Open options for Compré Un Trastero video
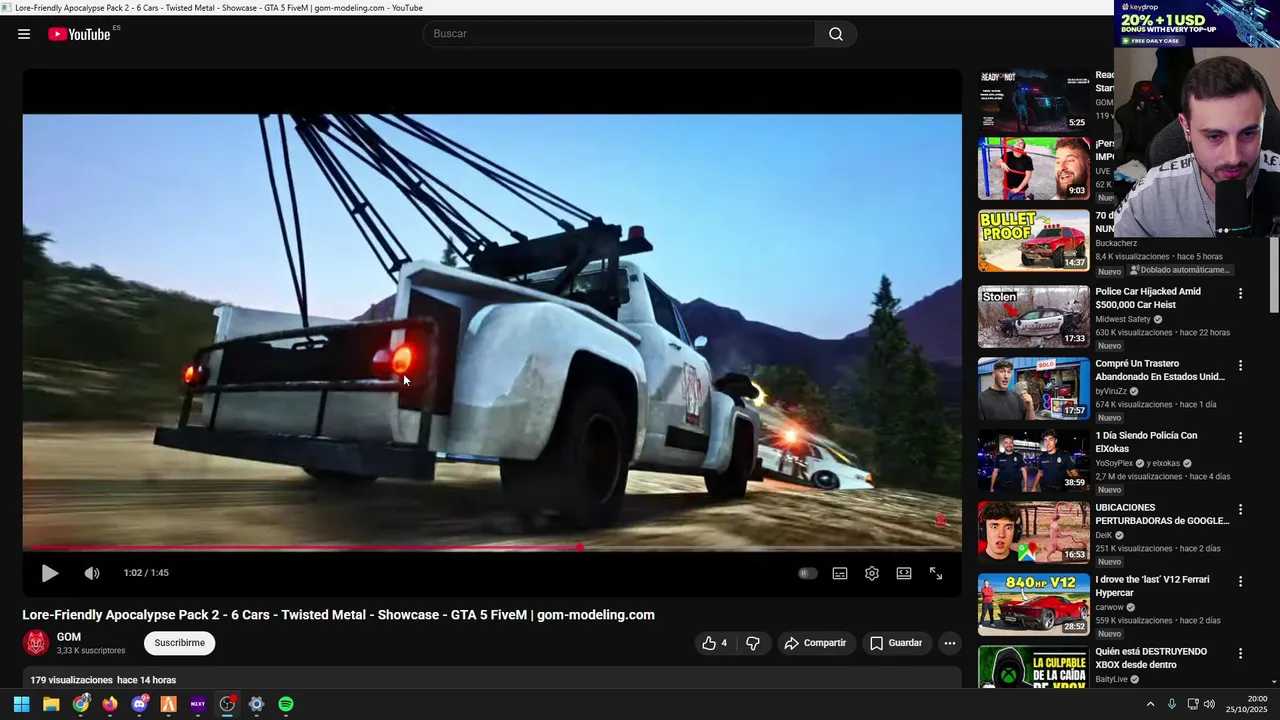The width and height of the screenshot is (1280, 720). tap(1241, 365)
